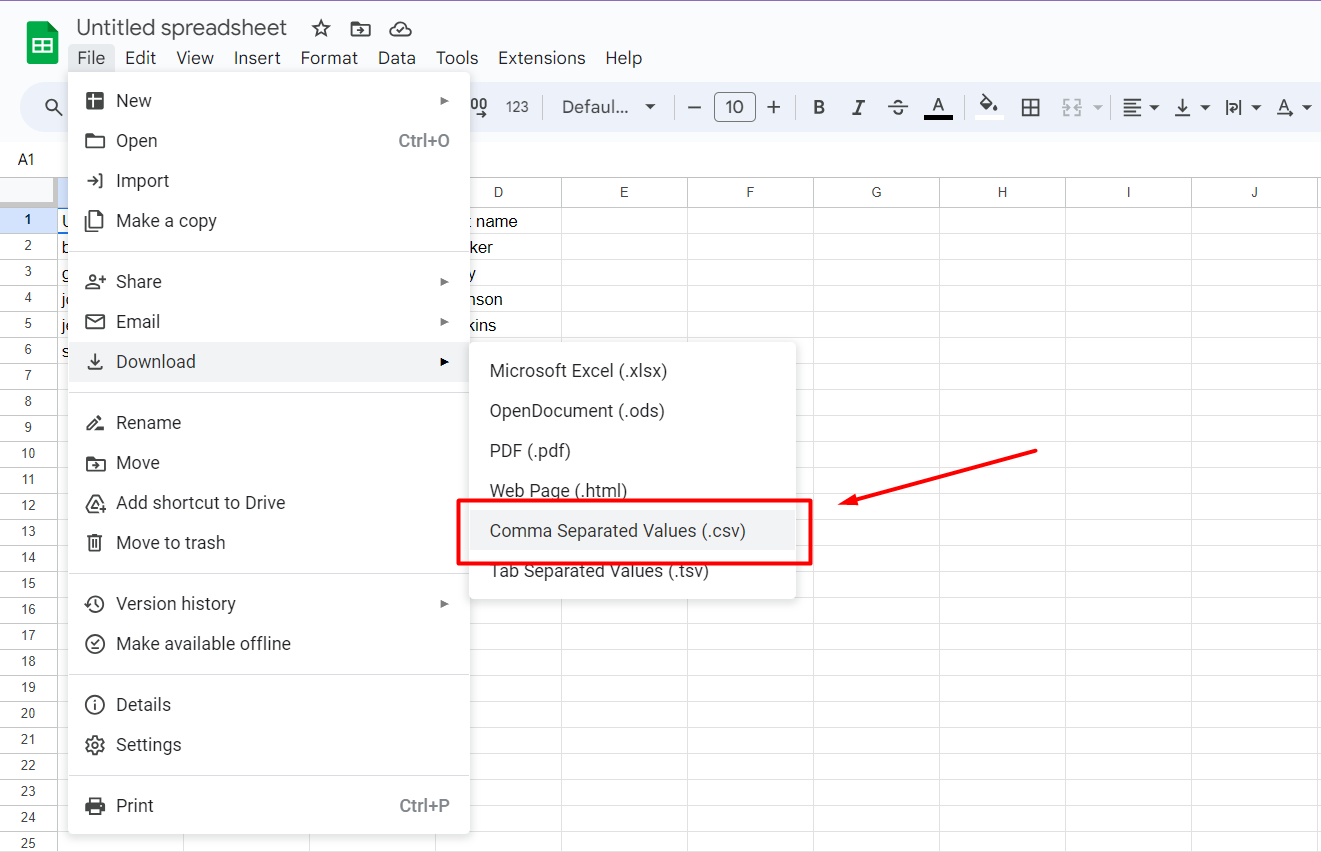Open the horizontal alignment dropdown
This screenshot has width=1321, height=852.
point(1139,107)
